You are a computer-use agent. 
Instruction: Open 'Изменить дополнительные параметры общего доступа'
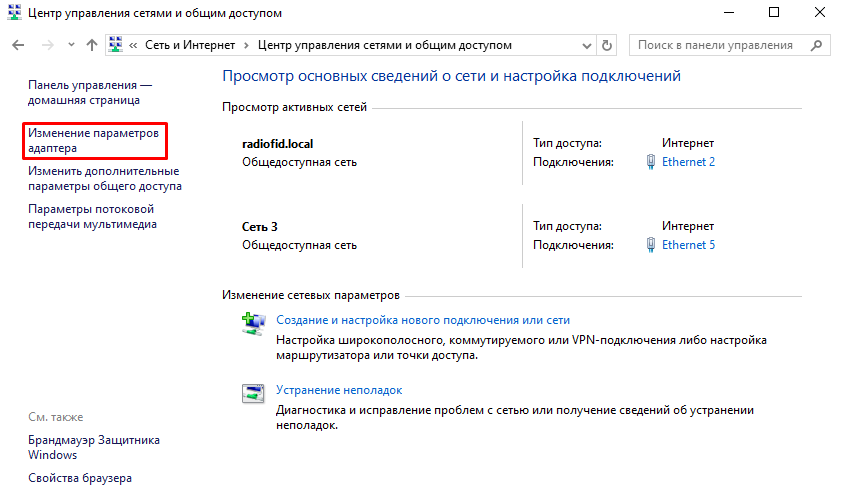tap(105, 178)
